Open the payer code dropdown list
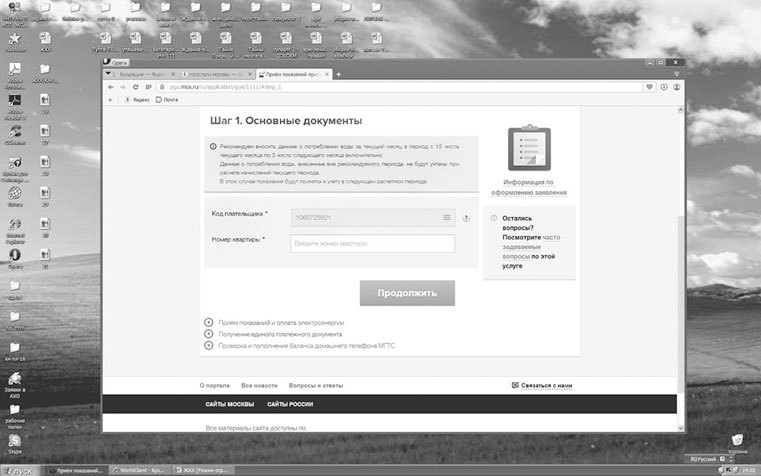Screen dimensions: 761x476 [446, 217]
